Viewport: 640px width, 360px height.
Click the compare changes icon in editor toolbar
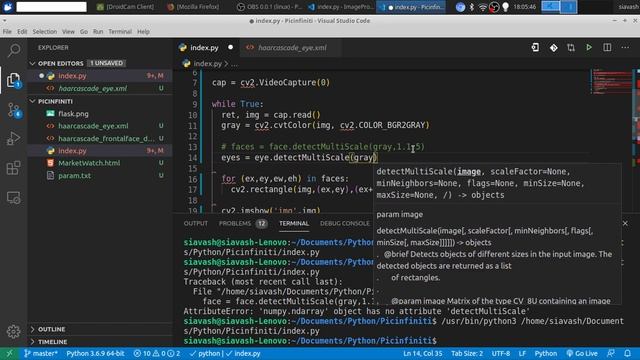click(571, 48)
